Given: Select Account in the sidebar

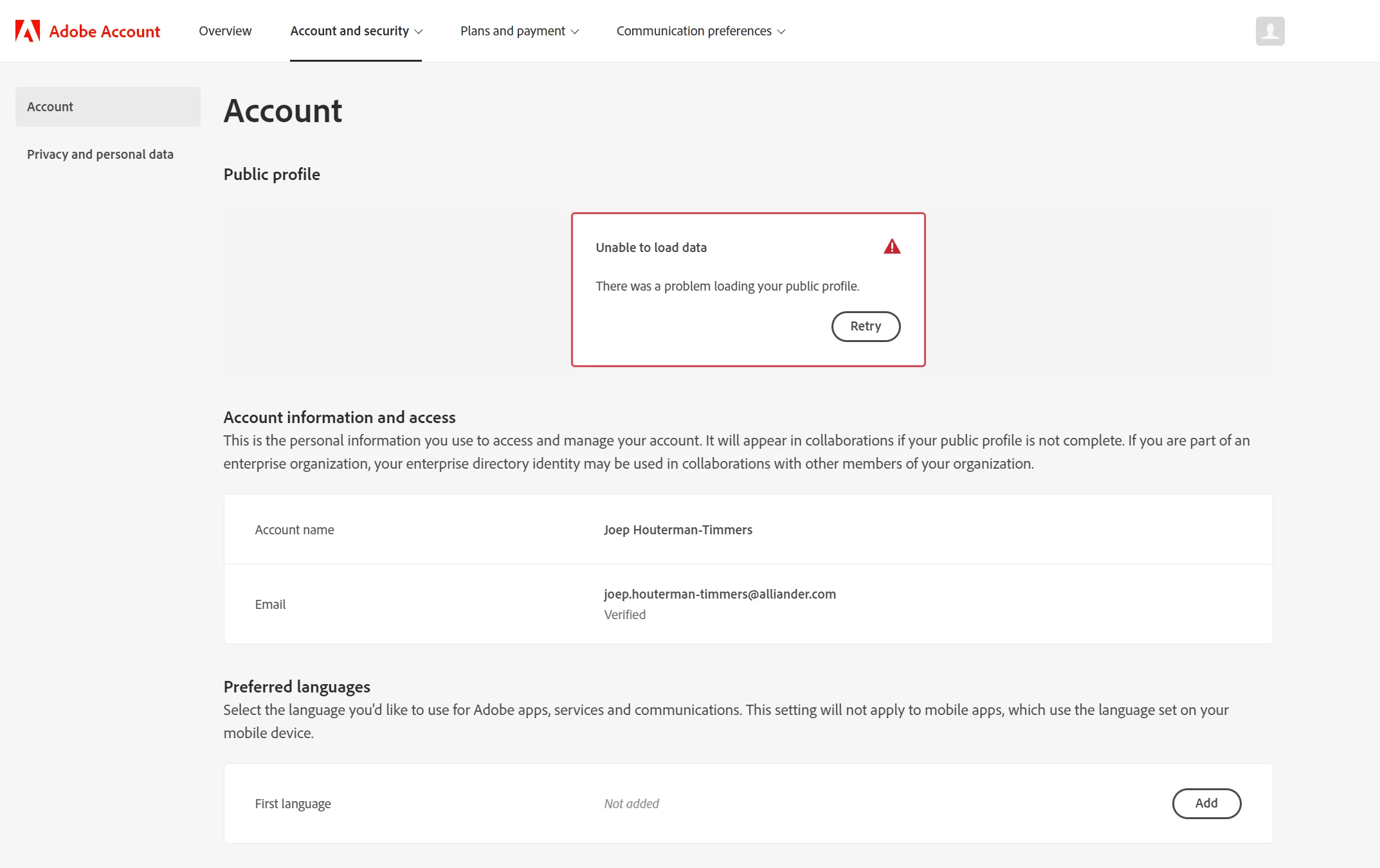Looking at the screenshot, I should pos(107,107).
